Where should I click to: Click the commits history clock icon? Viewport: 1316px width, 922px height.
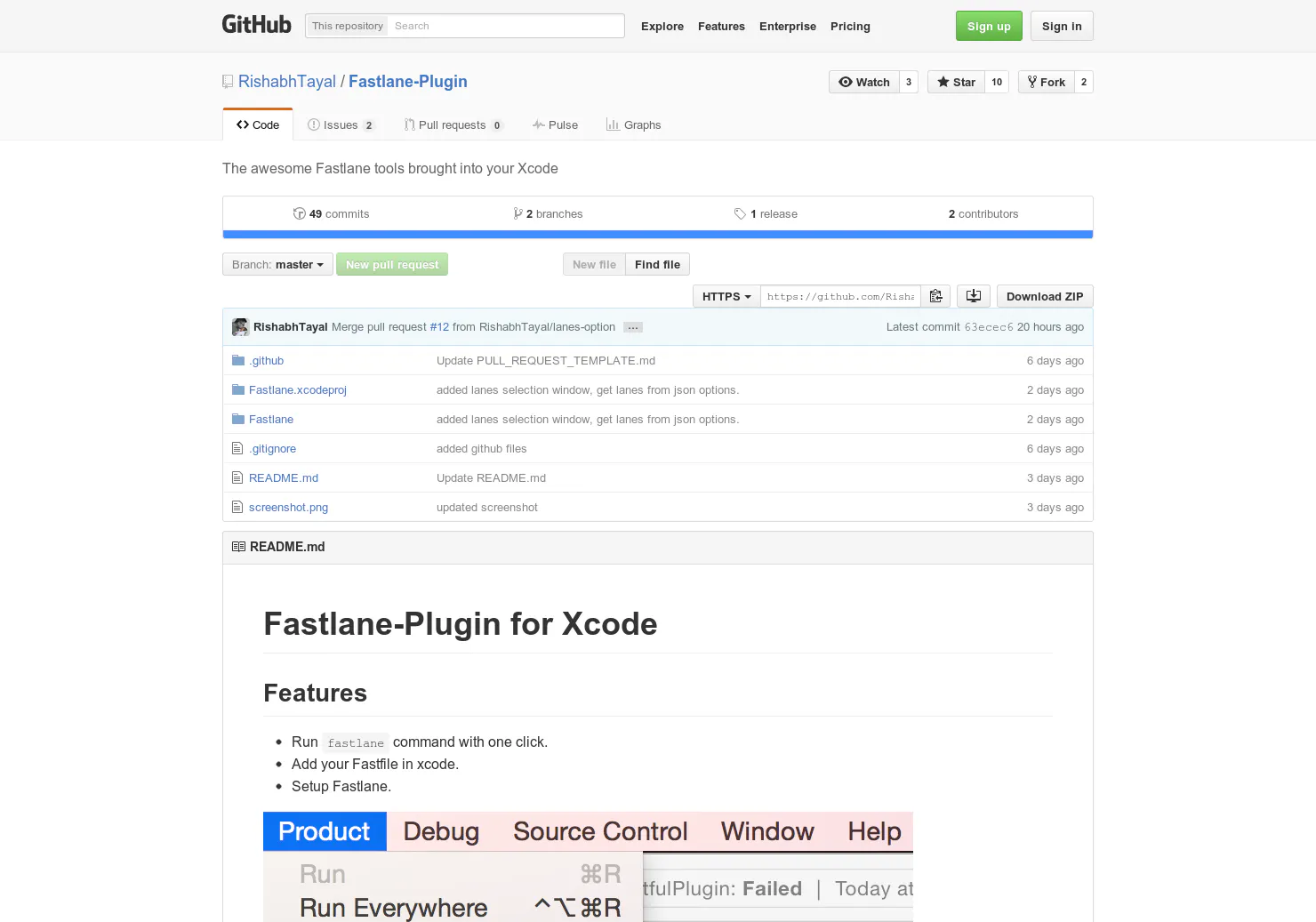[300, 213]
